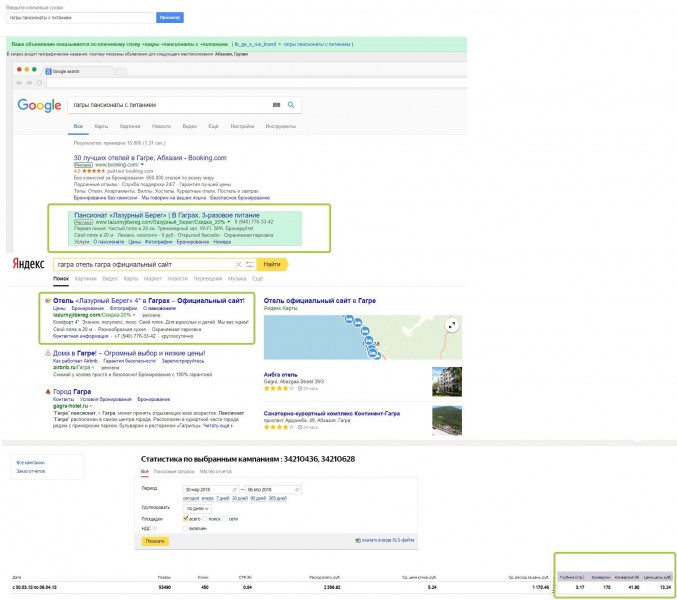Screen dimensions: 677x600
Task: Click favicon of the Лазурный Берег Yandex ad
Action: coord(47,300)
